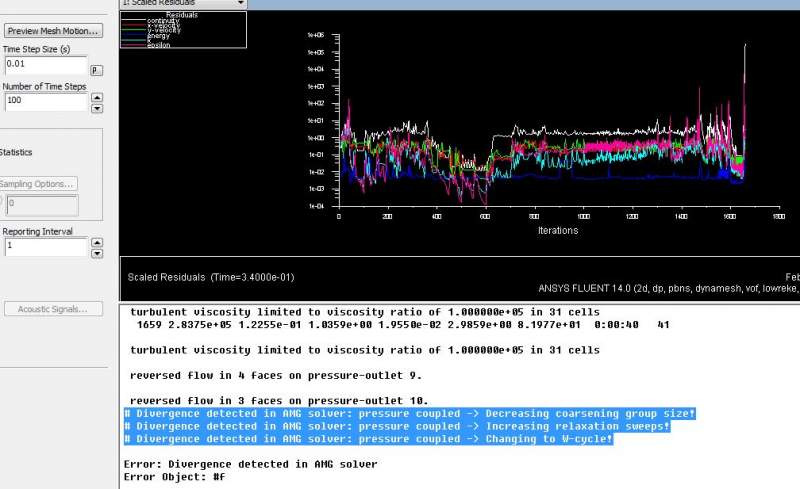Click the 'Error: Divergence detected' console message

pyautogui.click(x=250, y=463)
